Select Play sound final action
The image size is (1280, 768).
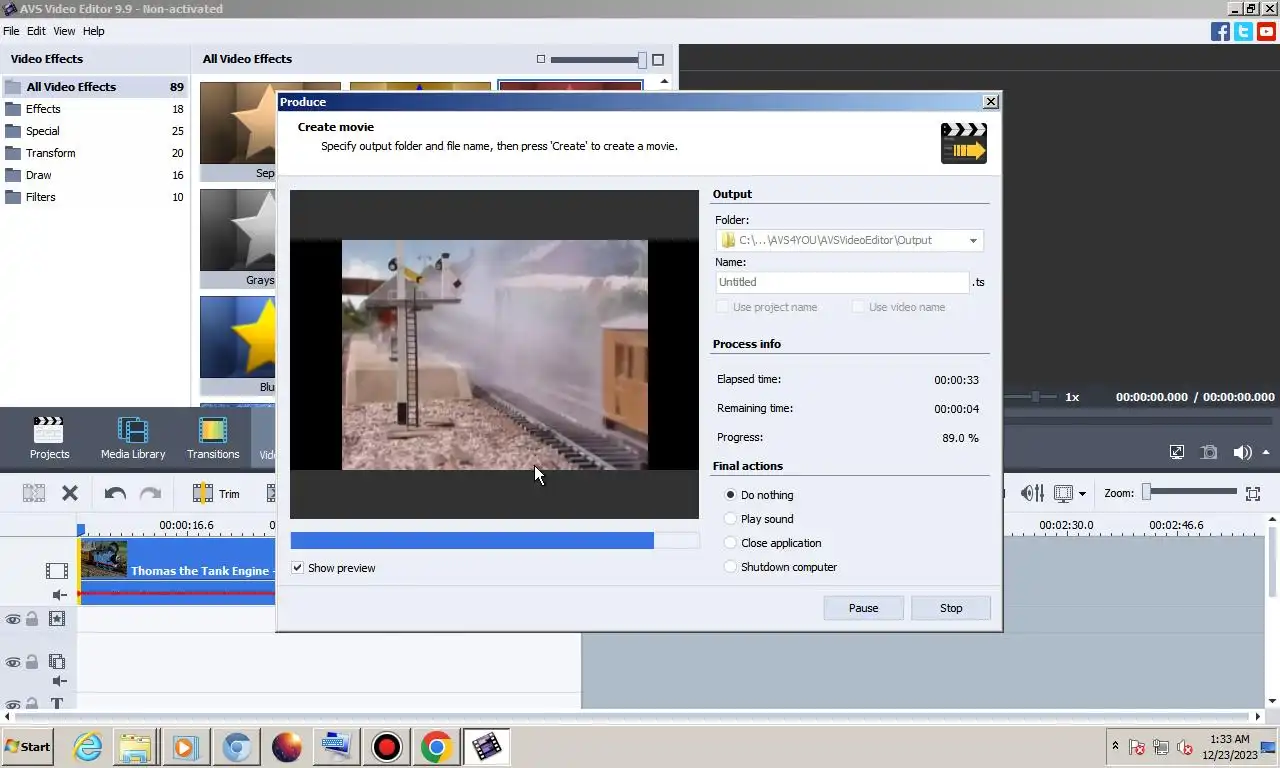click(x=729, y=519)
